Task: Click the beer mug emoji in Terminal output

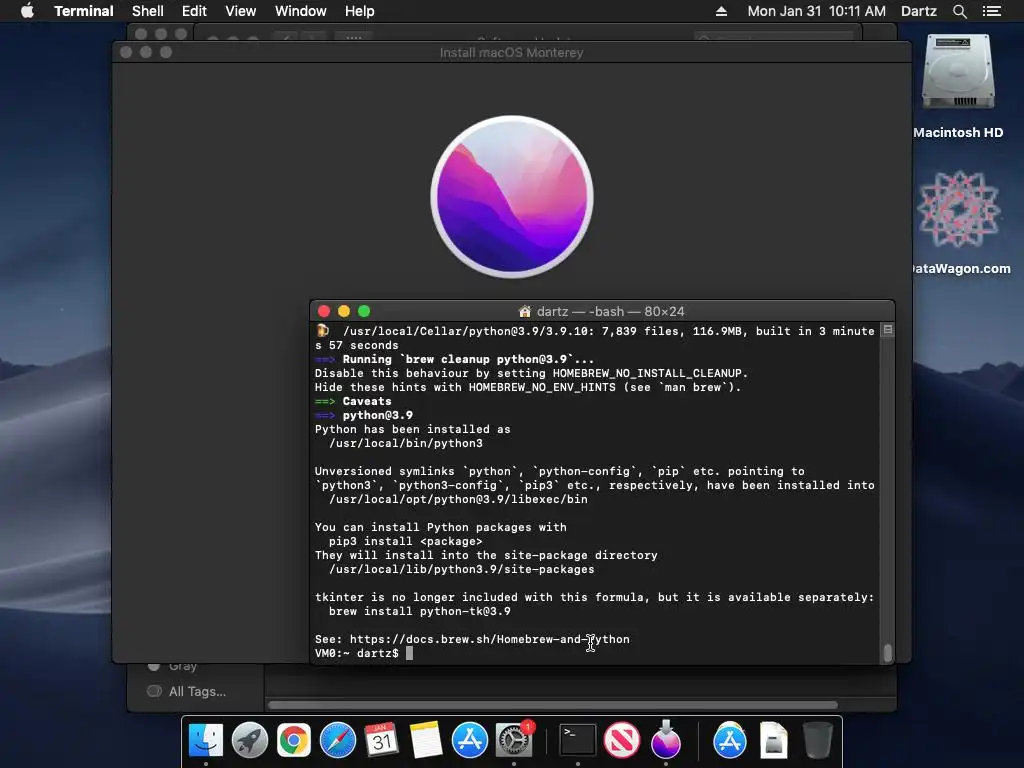Action: pos(323,330)
